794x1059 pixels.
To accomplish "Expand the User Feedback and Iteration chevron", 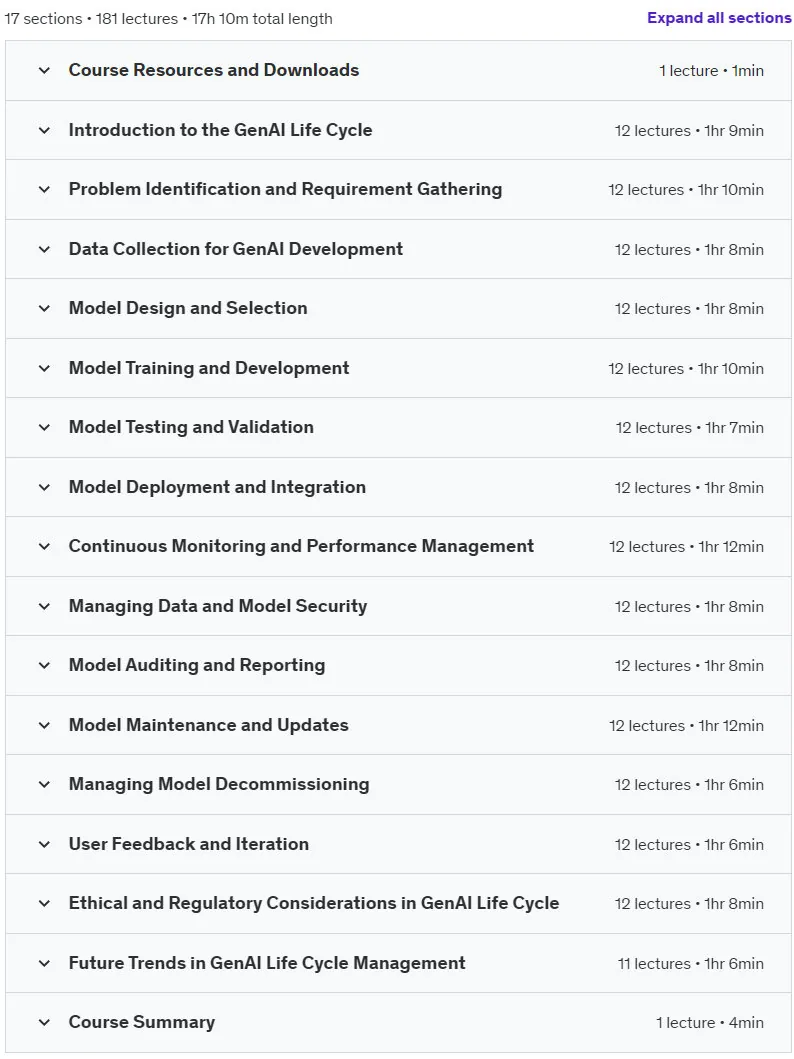I will [x=45, y=844].
